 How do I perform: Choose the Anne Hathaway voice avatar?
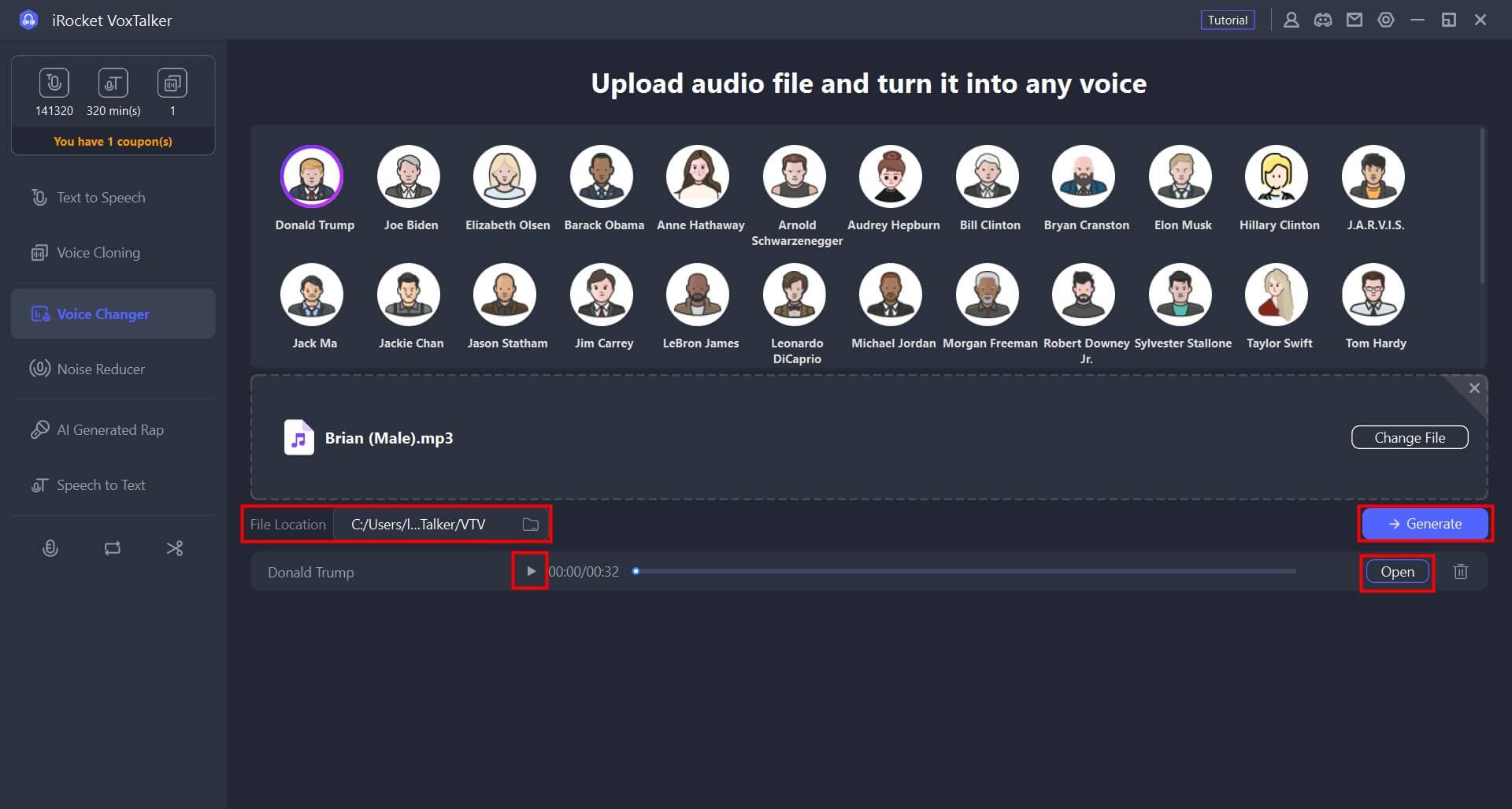(x=698, y=176)
